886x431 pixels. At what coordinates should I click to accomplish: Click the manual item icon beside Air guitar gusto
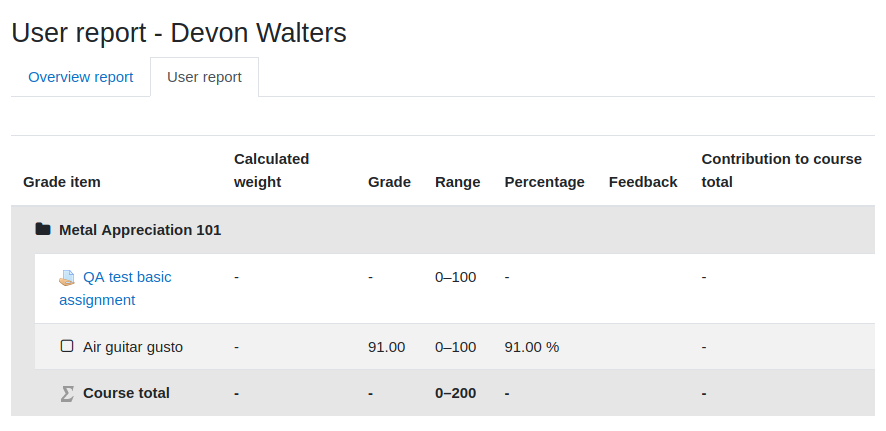[x=67, y=346]
